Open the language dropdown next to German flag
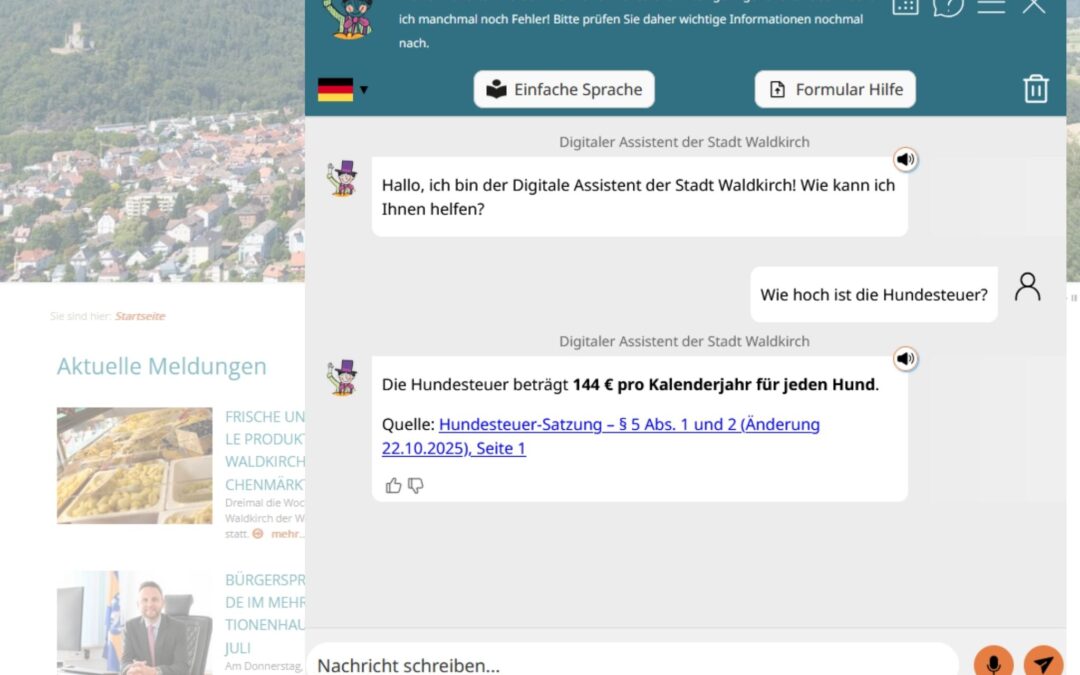Image resolution: width=1080 pixels, height=675 pixels. pyautogui.click(x=364, y=90)
